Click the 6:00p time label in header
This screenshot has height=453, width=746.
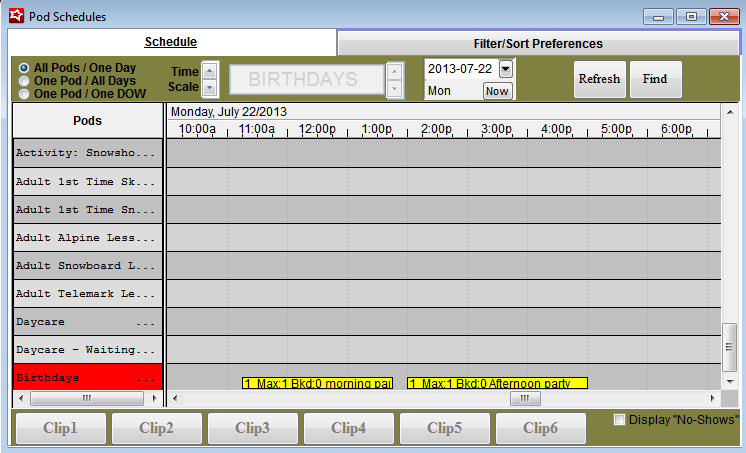coord(676,129)
